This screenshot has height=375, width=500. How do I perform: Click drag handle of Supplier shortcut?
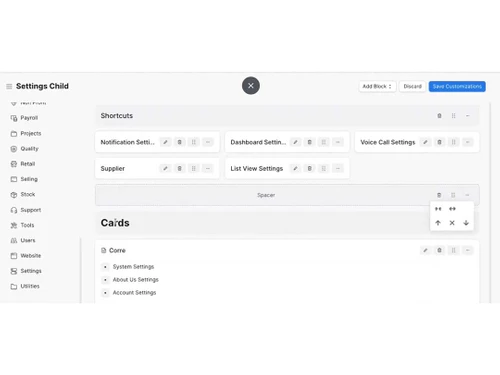(x=193, y=168)
